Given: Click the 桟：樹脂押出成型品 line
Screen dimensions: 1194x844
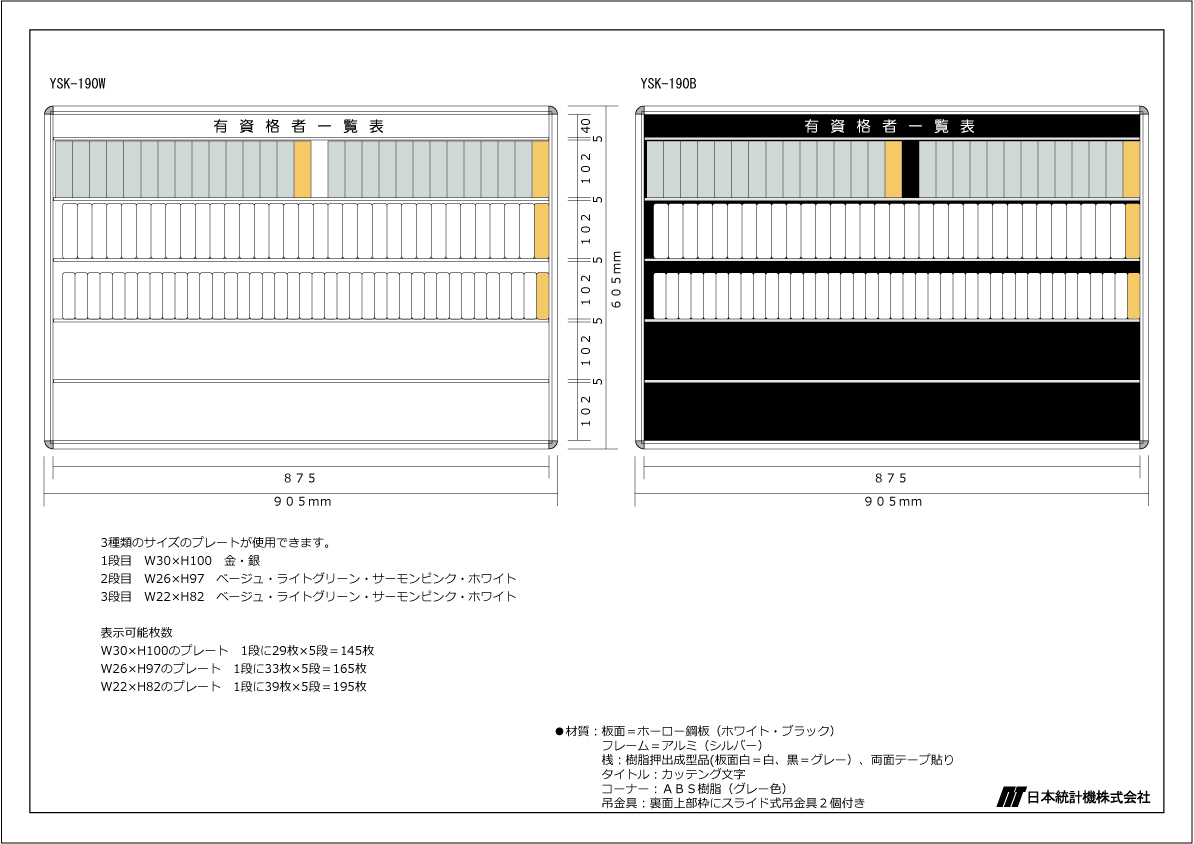Looking at the screenshot, I should (x=777, y=759).
